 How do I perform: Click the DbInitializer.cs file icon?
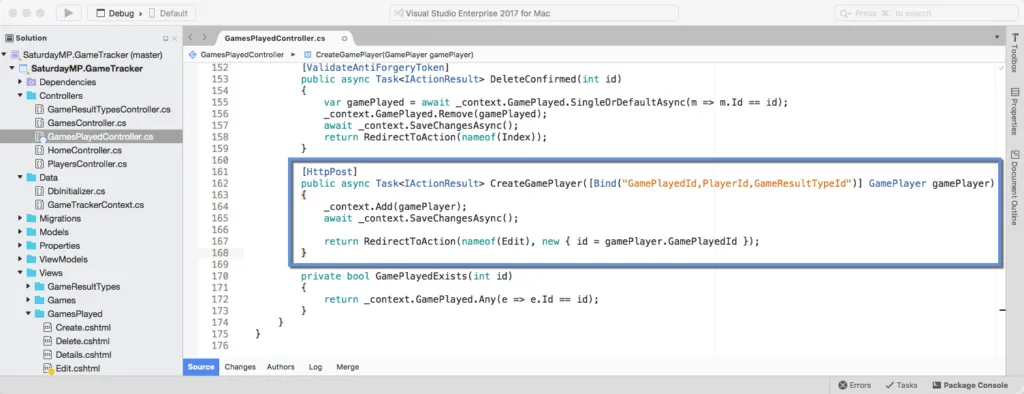click(x=39, y=191)
